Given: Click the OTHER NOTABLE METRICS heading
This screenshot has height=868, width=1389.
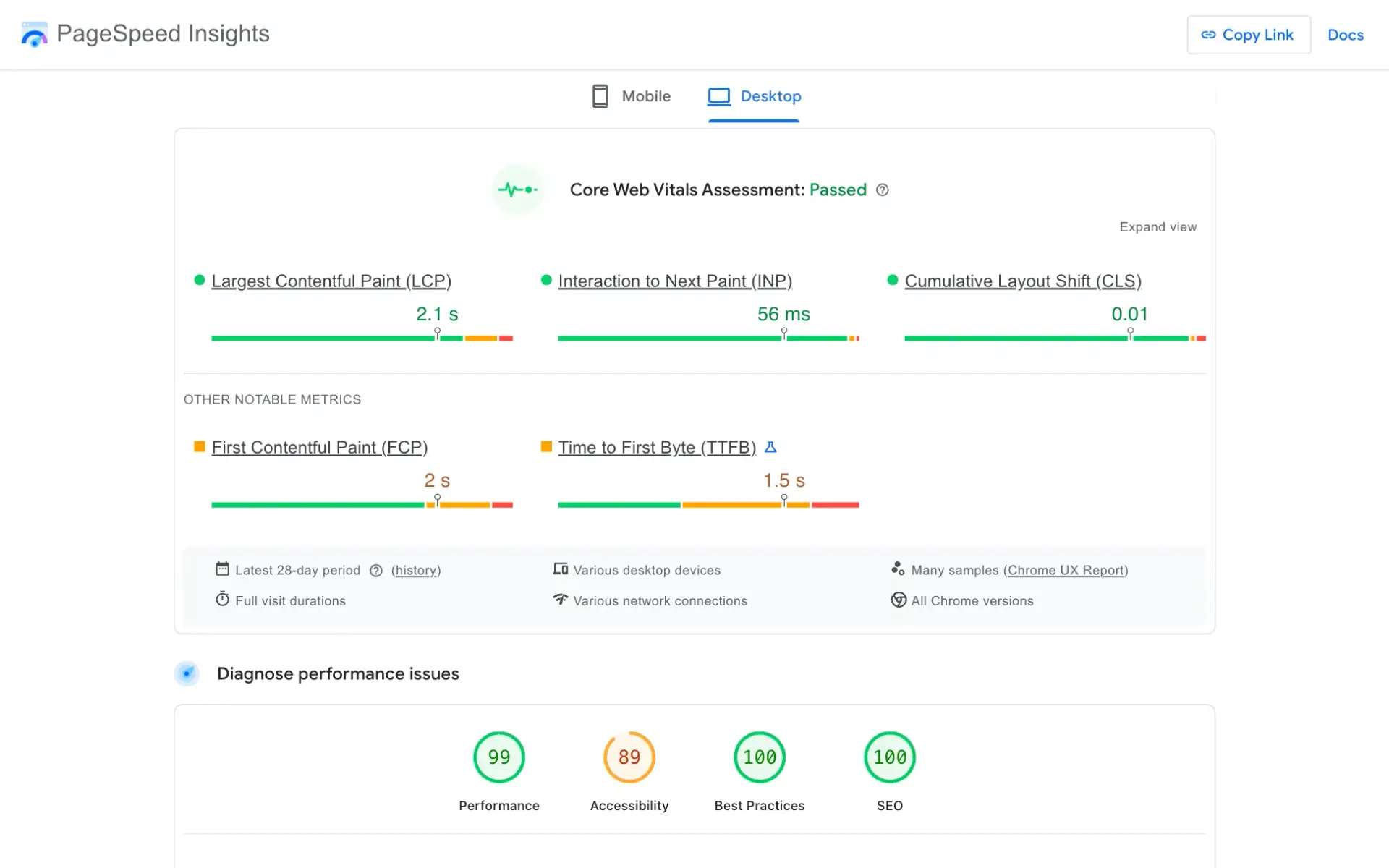Looking at the screenshot, I should [x=272, y=399].
